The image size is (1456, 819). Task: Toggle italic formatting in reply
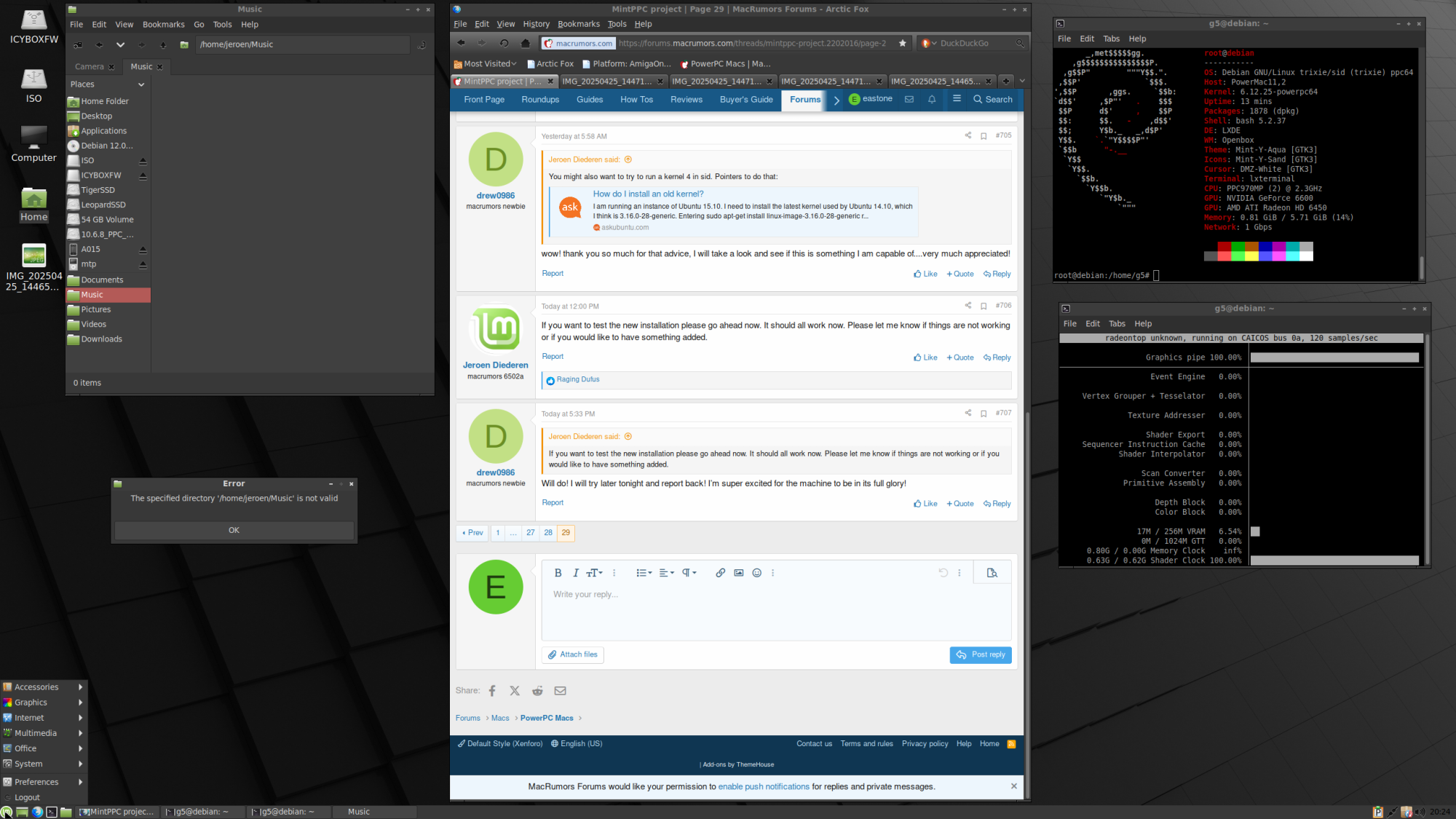[575, 573]
